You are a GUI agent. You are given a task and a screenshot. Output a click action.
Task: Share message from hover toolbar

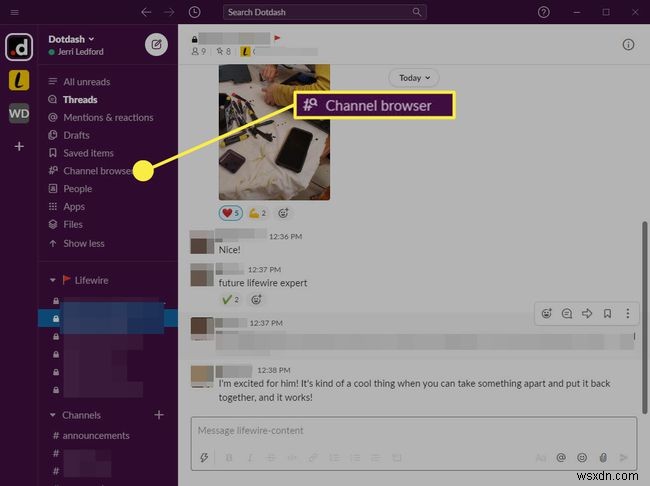tap(587, 313)
